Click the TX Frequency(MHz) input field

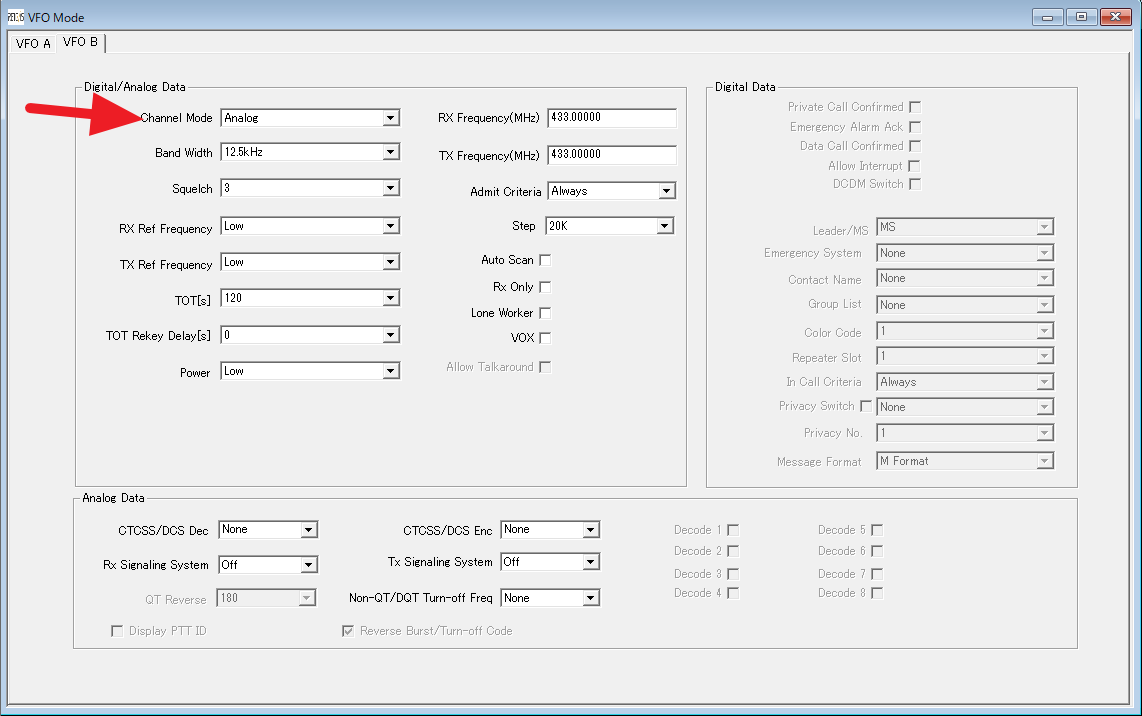point(611,155)
